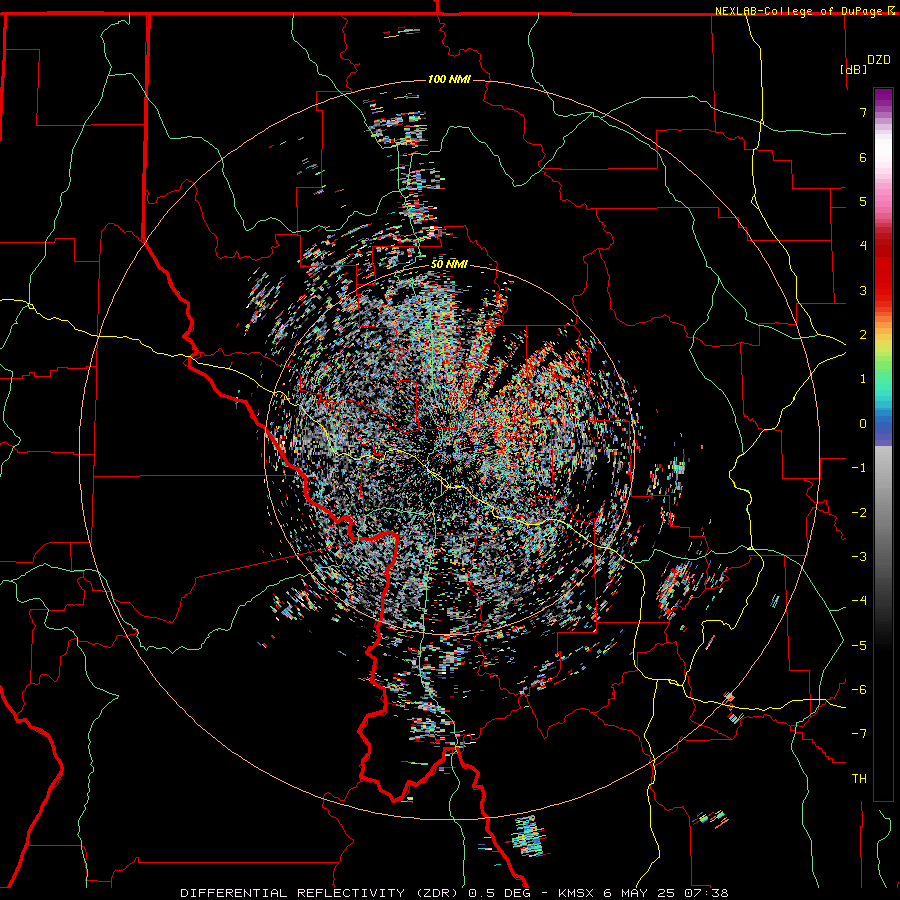Click the DIFFERENTIAL REFLECTIVITY (ZDR) caption text
Screen dimensions: 900x900
coord(321,893)
